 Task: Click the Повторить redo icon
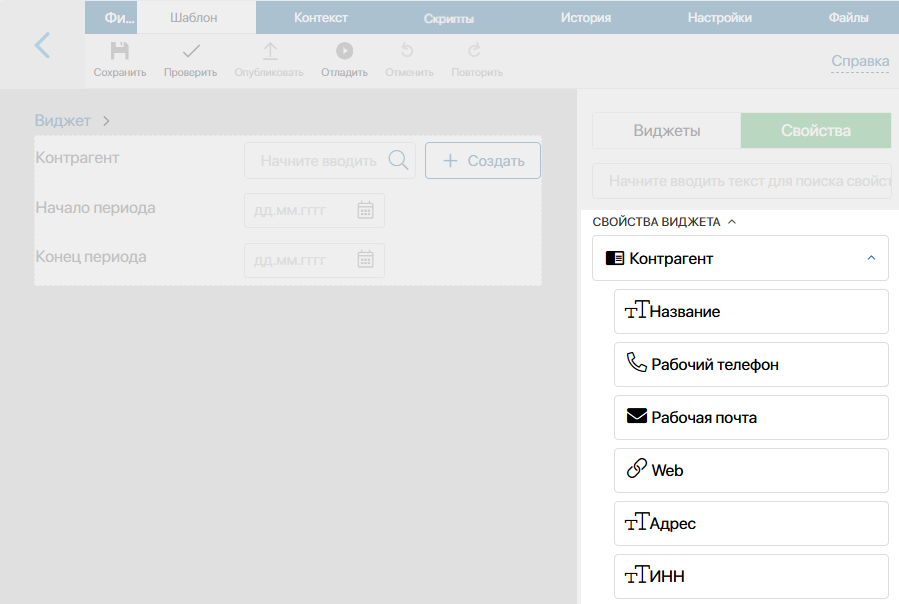tap(474, 50)
